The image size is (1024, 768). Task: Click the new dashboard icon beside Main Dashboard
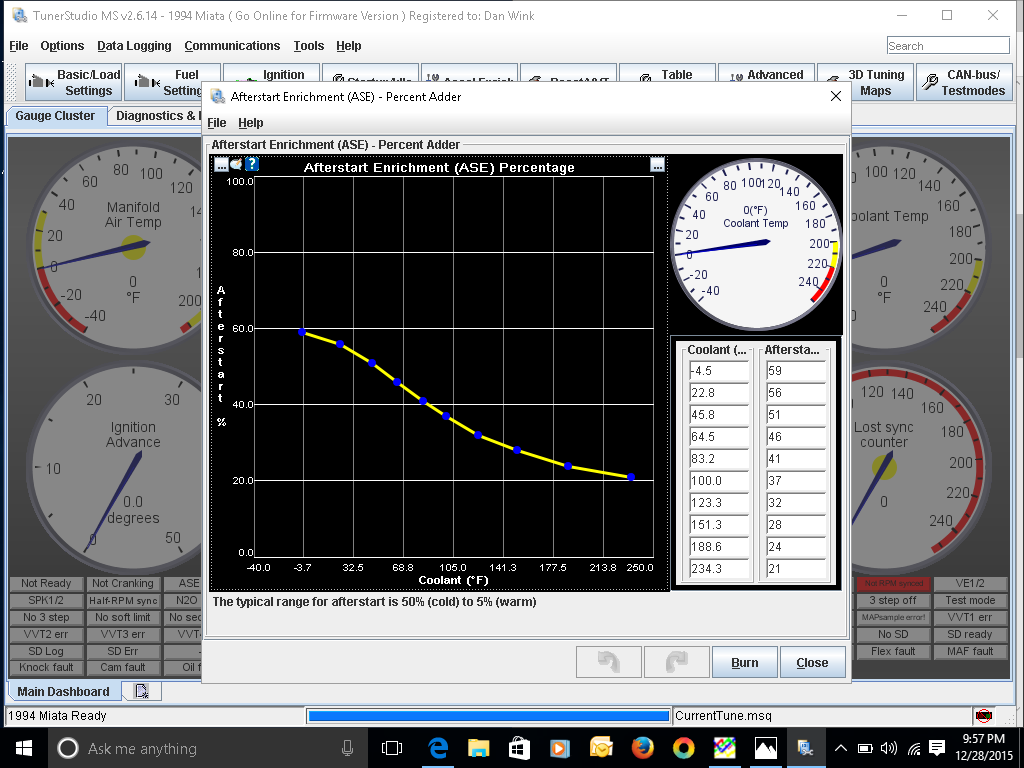tap(142, 691)
